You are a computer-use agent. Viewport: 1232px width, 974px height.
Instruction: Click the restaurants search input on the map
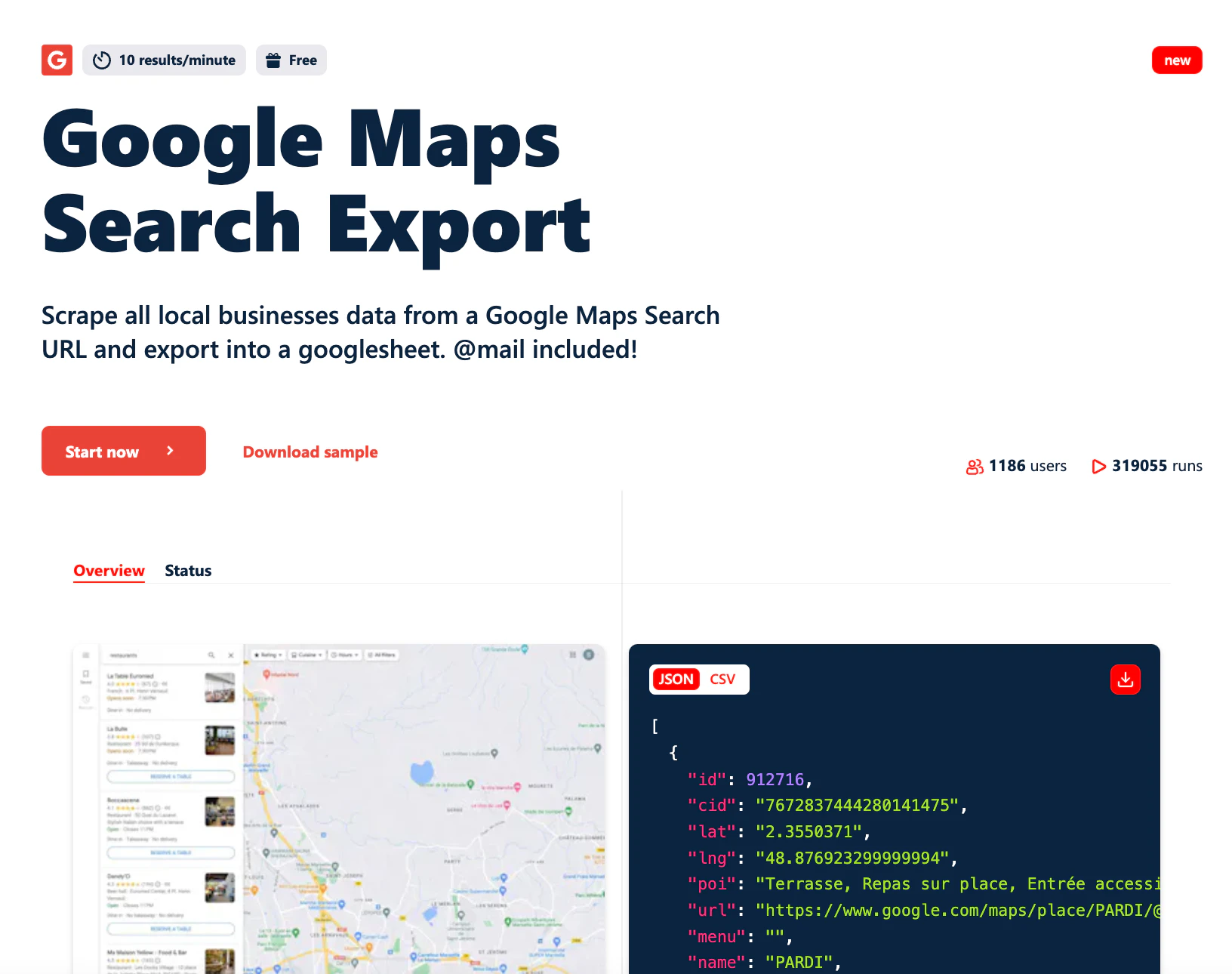[136, 655]
